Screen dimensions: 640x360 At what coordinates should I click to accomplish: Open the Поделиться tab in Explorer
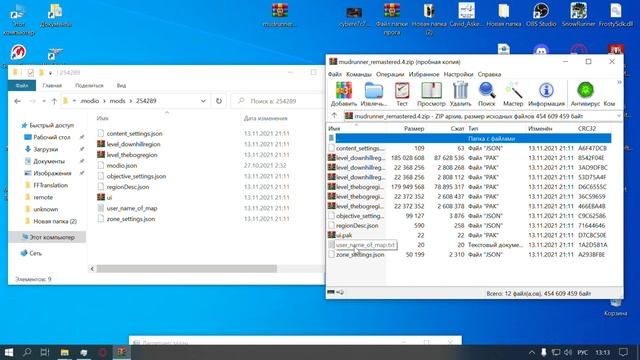[x=89, y=85]
